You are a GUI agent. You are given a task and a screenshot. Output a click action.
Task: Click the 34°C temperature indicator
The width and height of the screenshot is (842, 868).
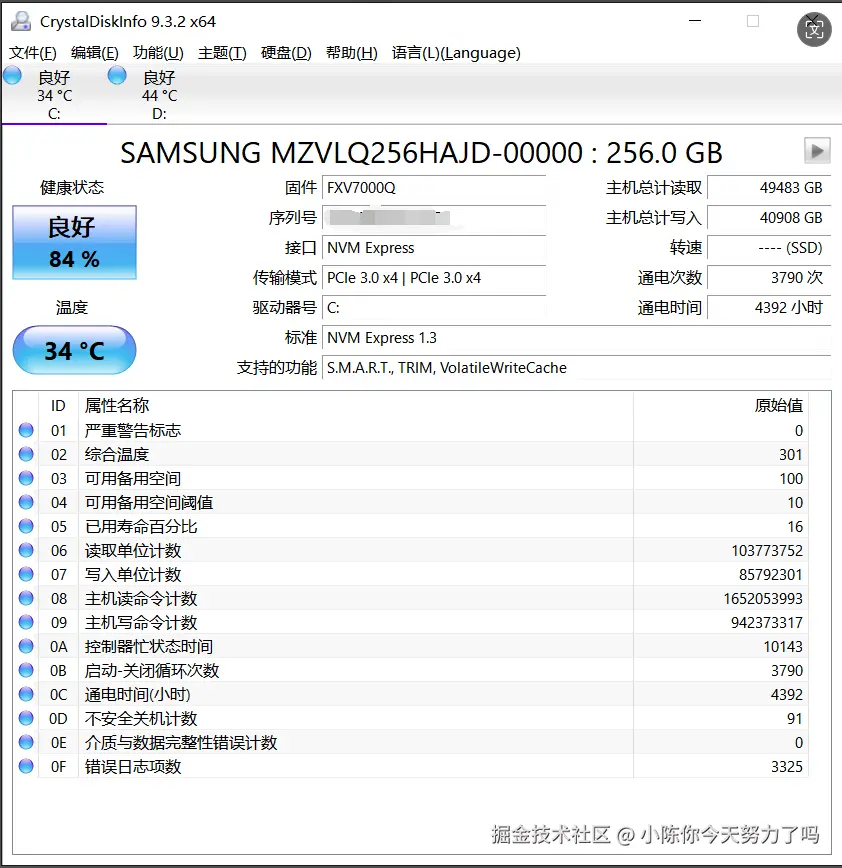click(73, 350)
